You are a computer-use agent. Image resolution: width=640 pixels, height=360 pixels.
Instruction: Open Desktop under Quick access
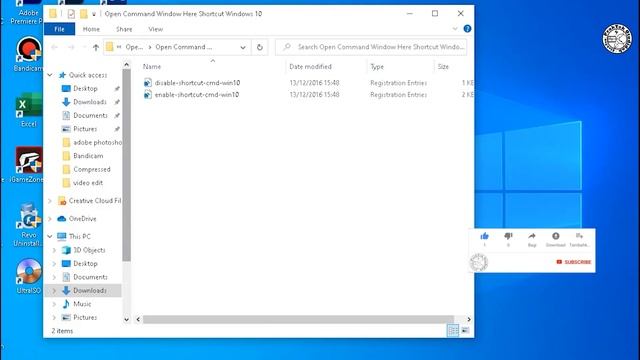(85, 89)
